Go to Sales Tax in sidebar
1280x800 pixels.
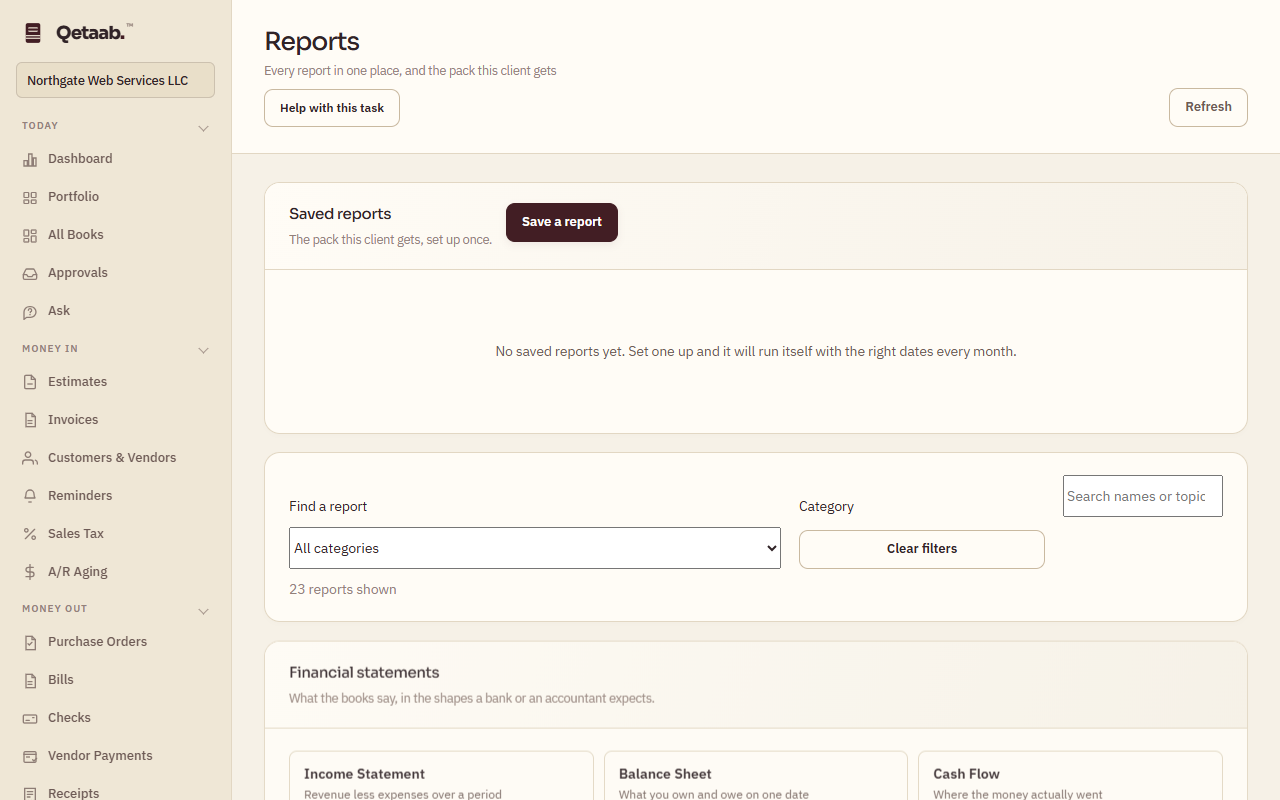coord(116,534)
